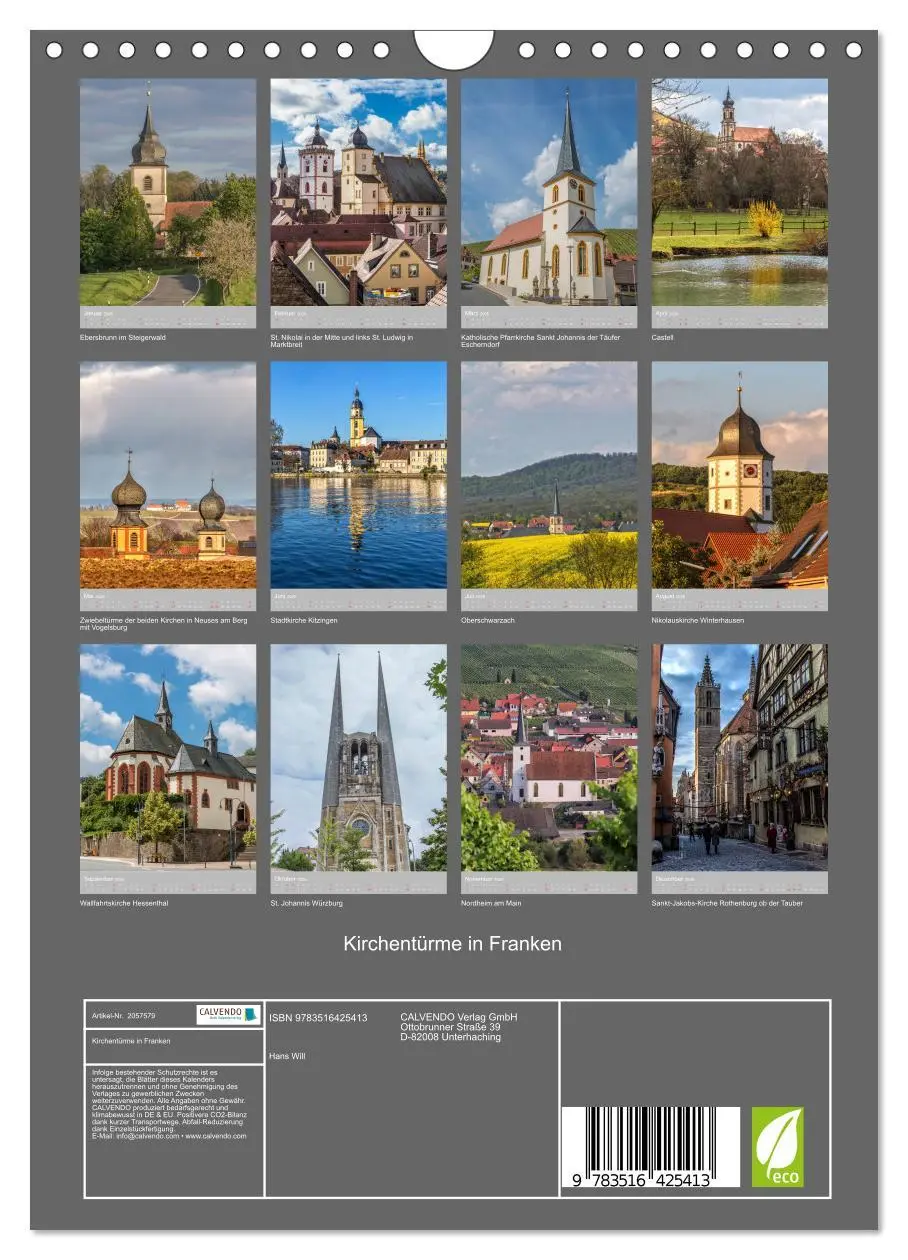Click the 'ISBN 9783516425413' text
The image size is (908, 1260).
click(x=318, y=1018)
